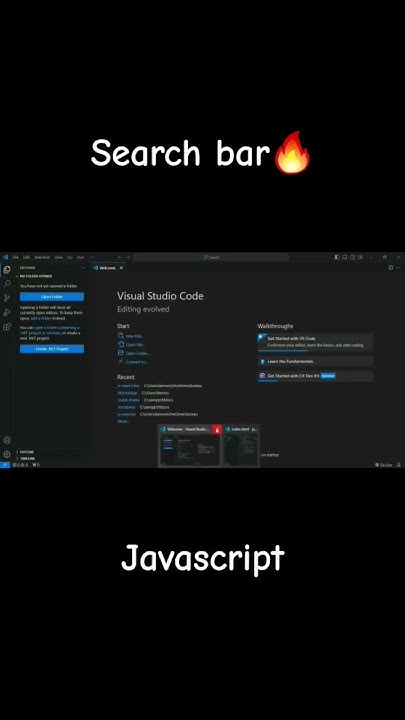Open the File menu
Viewport: 405px width, 720px height.
(16, 257)
